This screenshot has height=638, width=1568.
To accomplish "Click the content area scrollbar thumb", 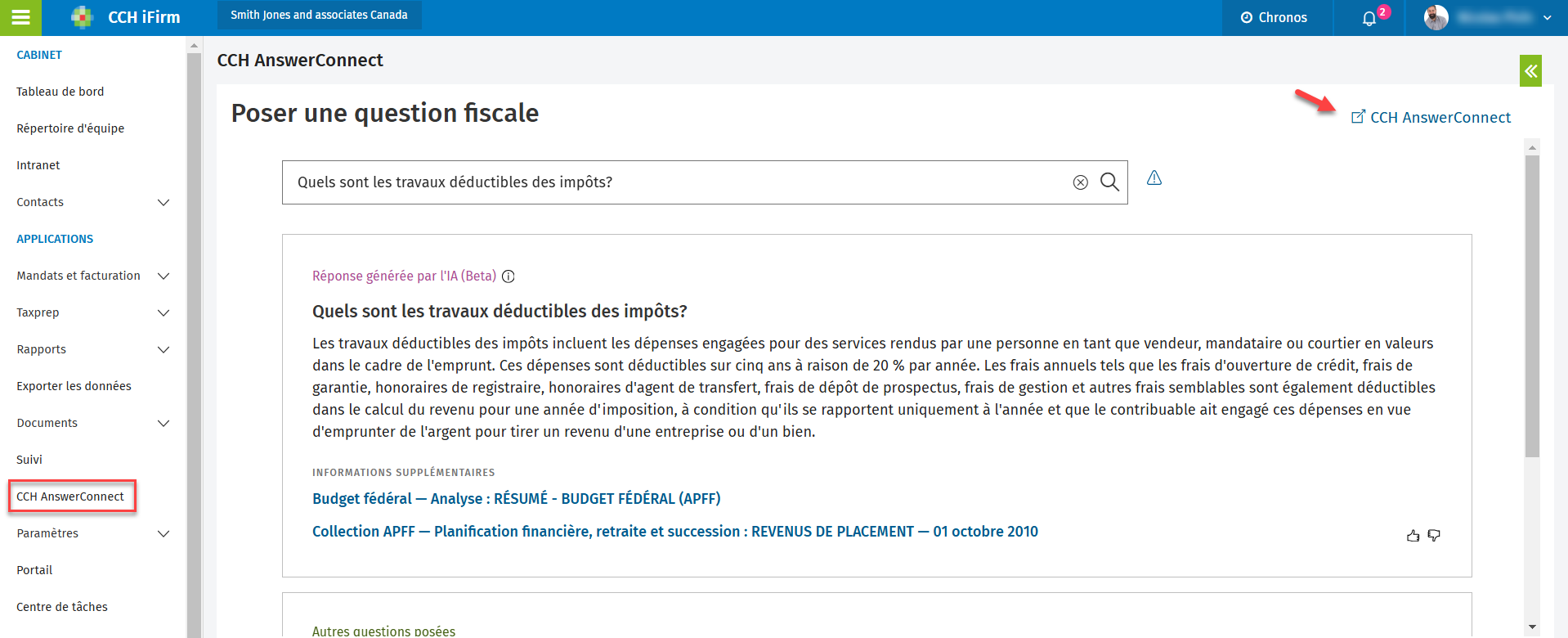I will coord(1532,306).
